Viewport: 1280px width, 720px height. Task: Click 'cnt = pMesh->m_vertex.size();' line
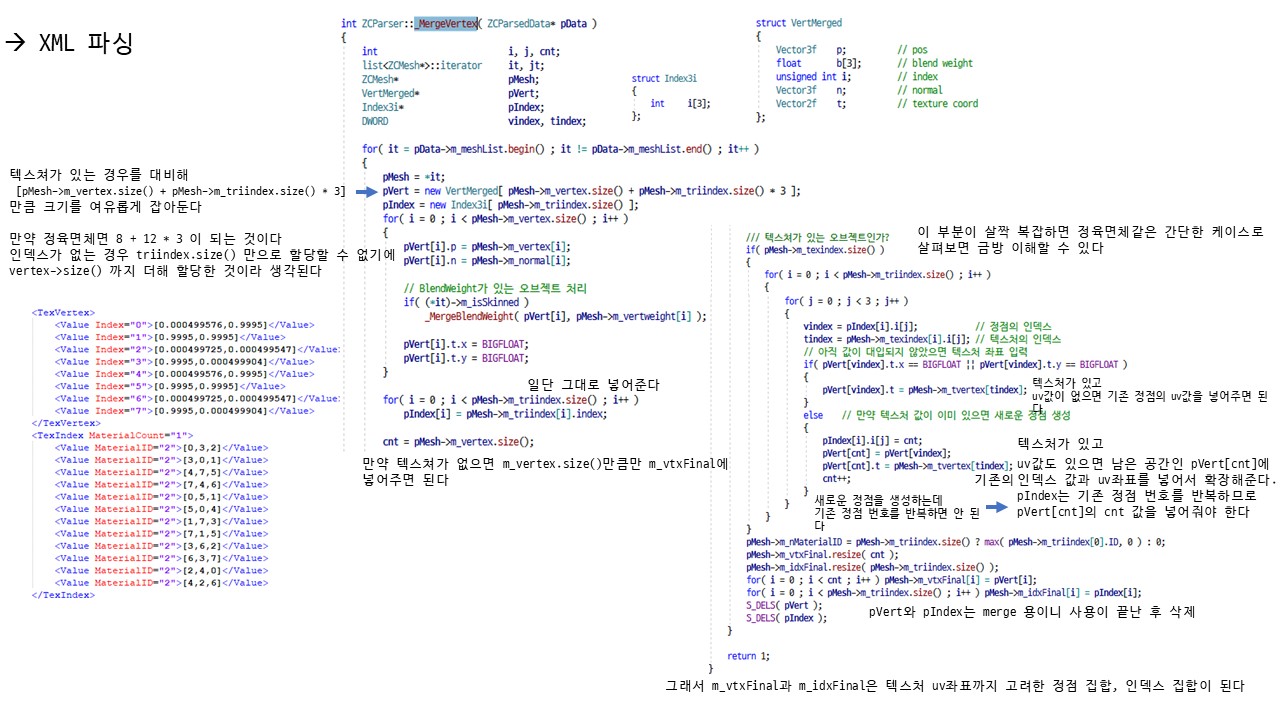458,441
